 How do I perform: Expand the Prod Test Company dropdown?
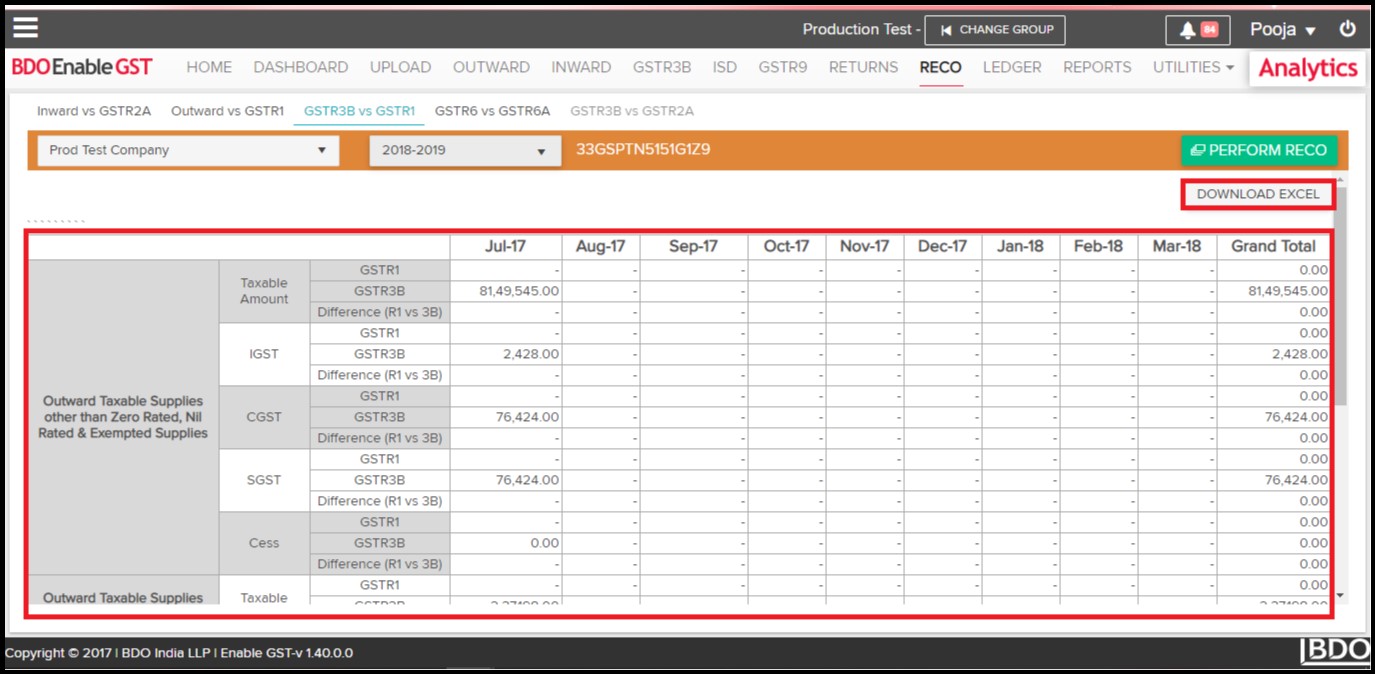coord(188,150)
